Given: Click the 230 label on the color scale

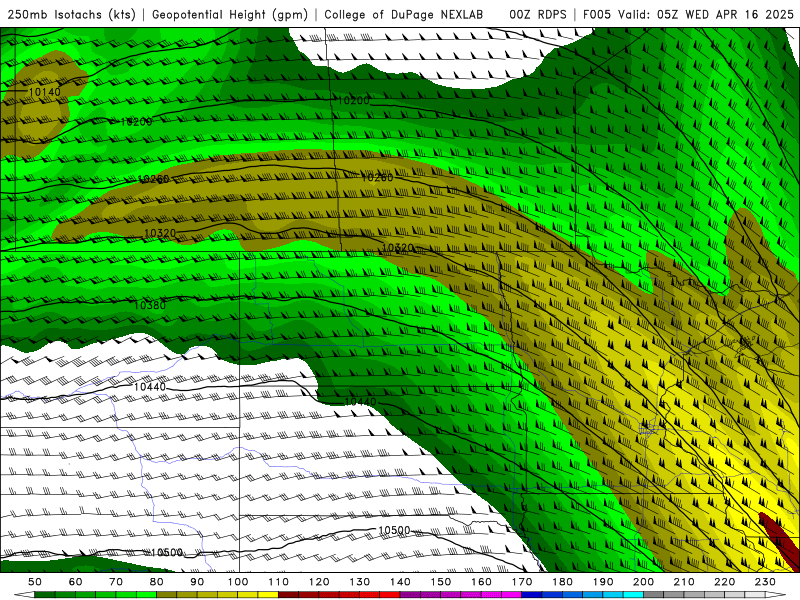Looking at the screenshot, I should pyautogui.click(x=766, y=582).
